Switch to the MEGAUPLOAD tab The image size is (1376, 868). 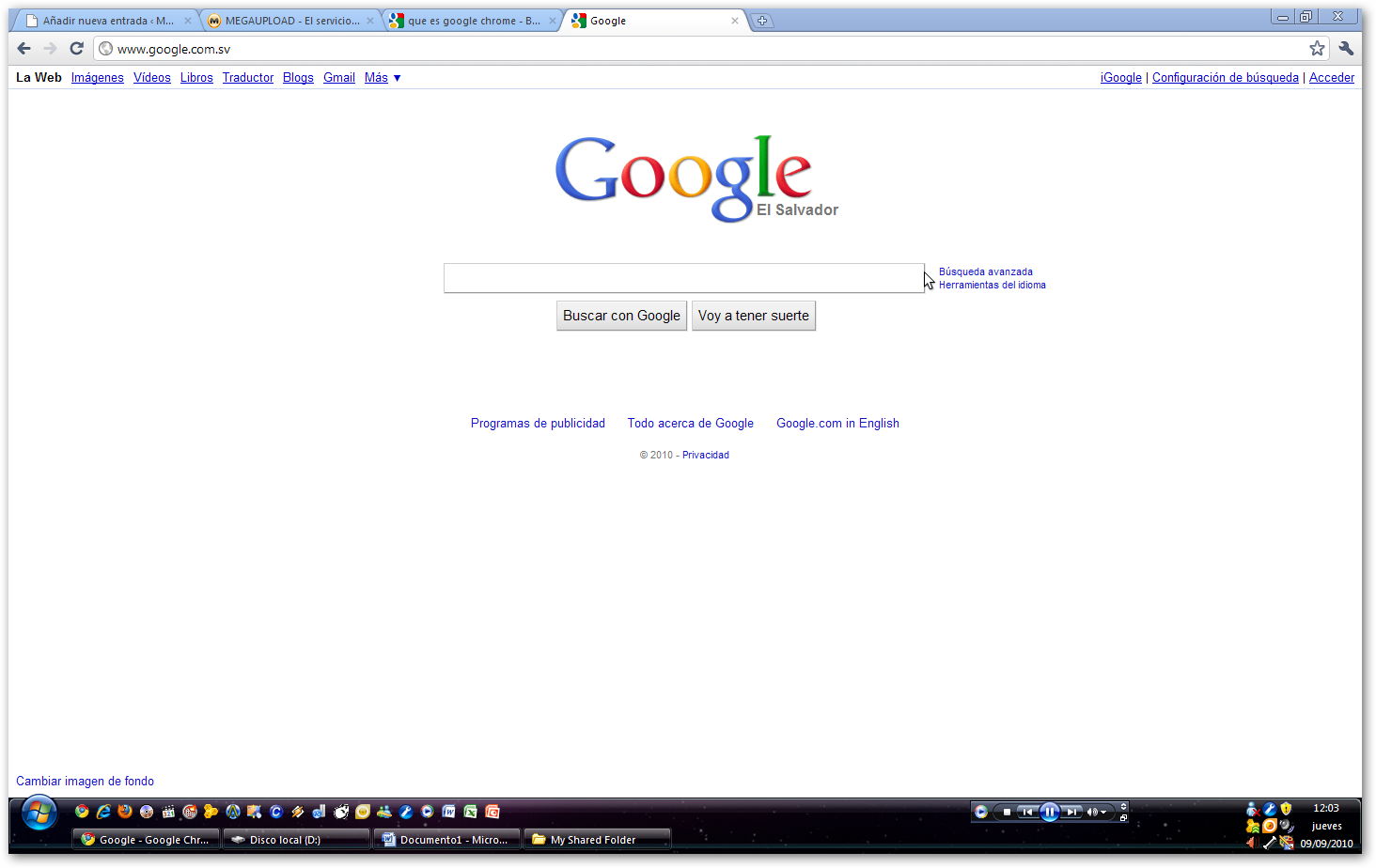point(291,21)
